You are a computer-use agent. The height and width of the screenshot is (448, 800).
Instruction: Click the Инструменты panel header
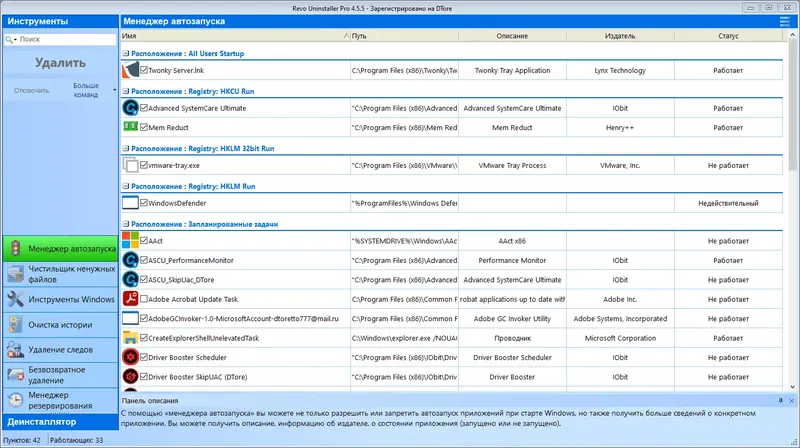tap(60, 21)
